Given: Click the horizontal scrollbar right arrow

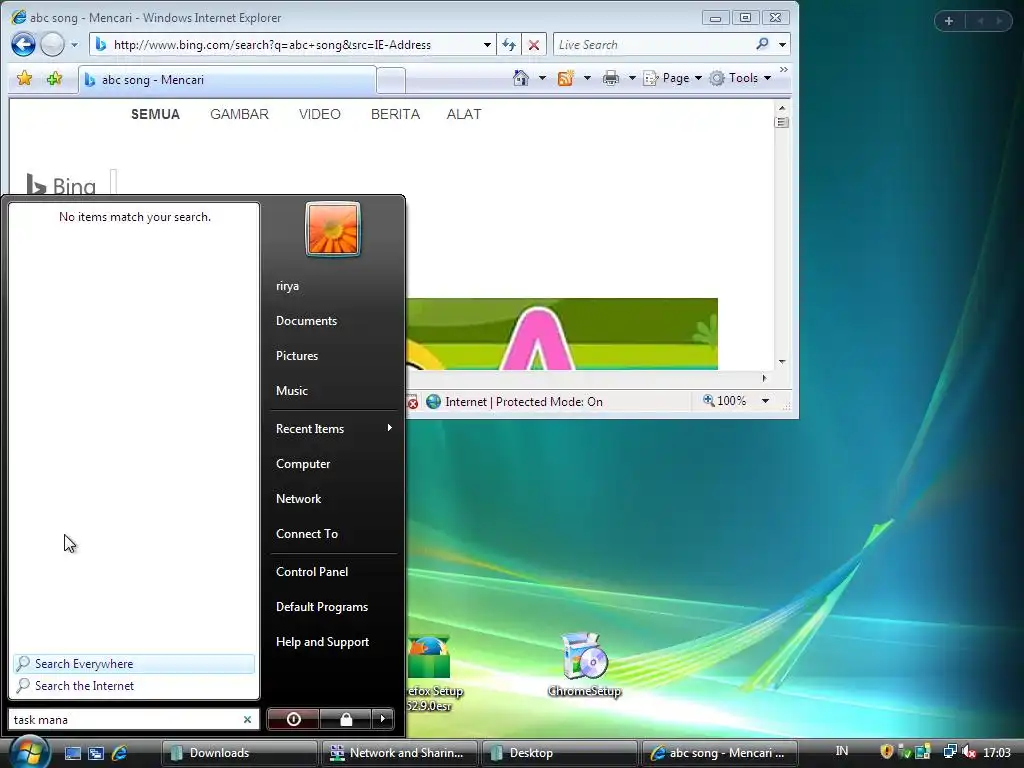Looking at the screenshot, I should (764, 377).
